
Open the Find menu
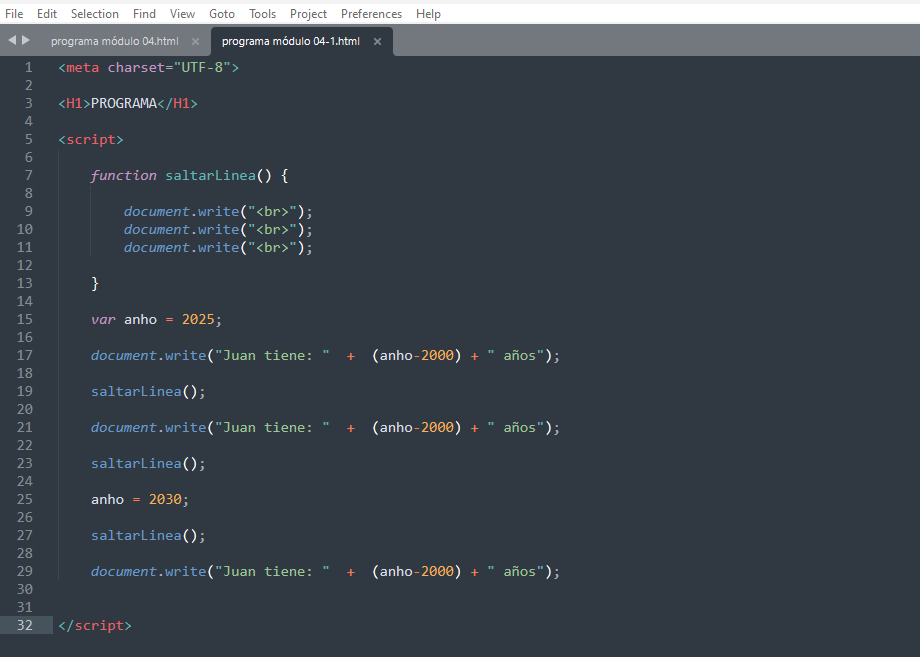point(144,13)
